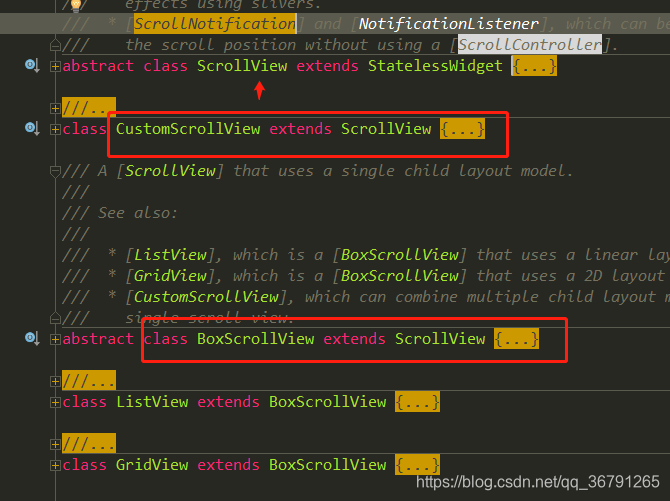
Task: Click the ScrollController reference in comment
Action: (530, 44)
